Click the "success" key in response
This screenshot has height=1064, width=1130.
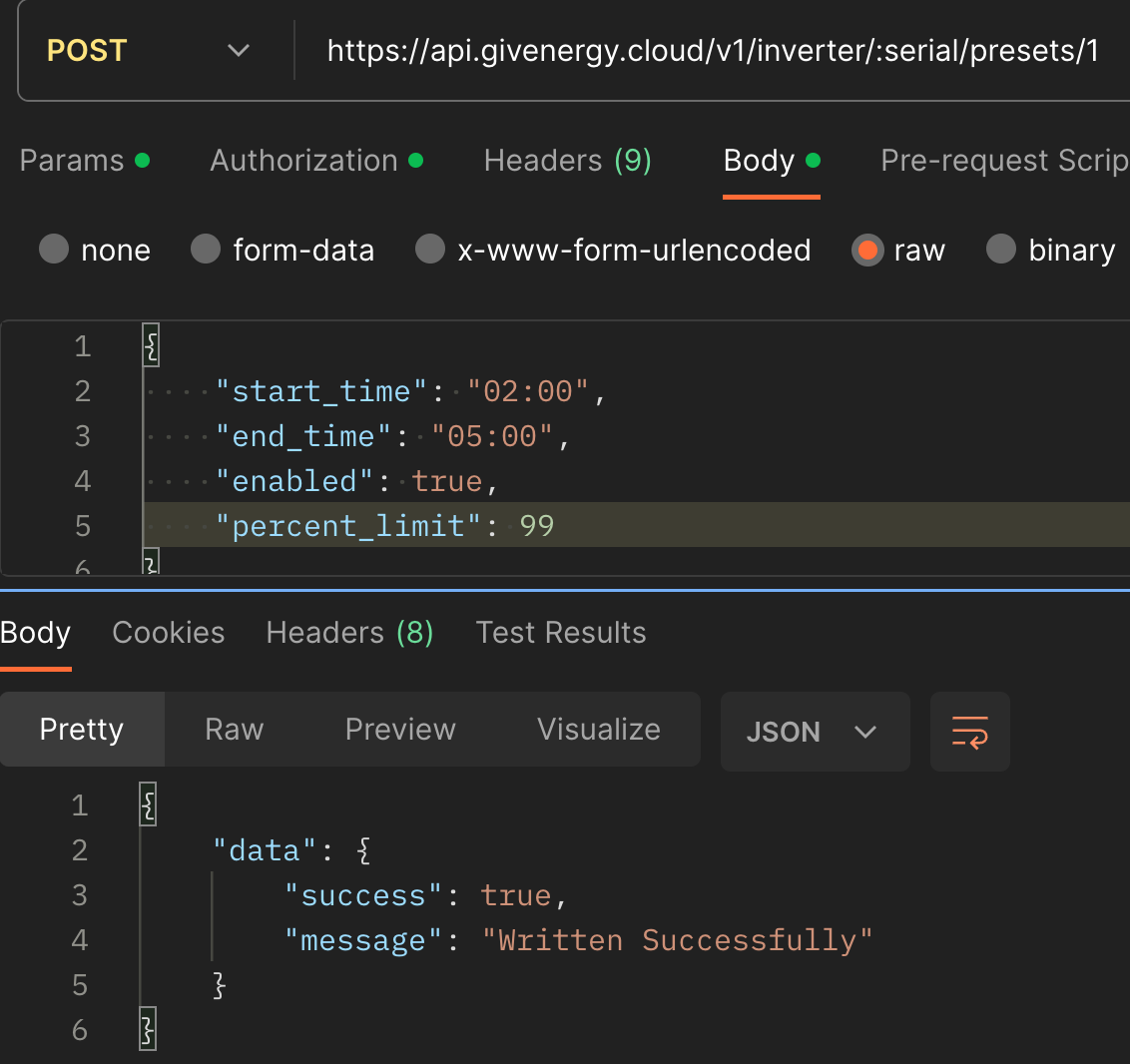point(362,895)
